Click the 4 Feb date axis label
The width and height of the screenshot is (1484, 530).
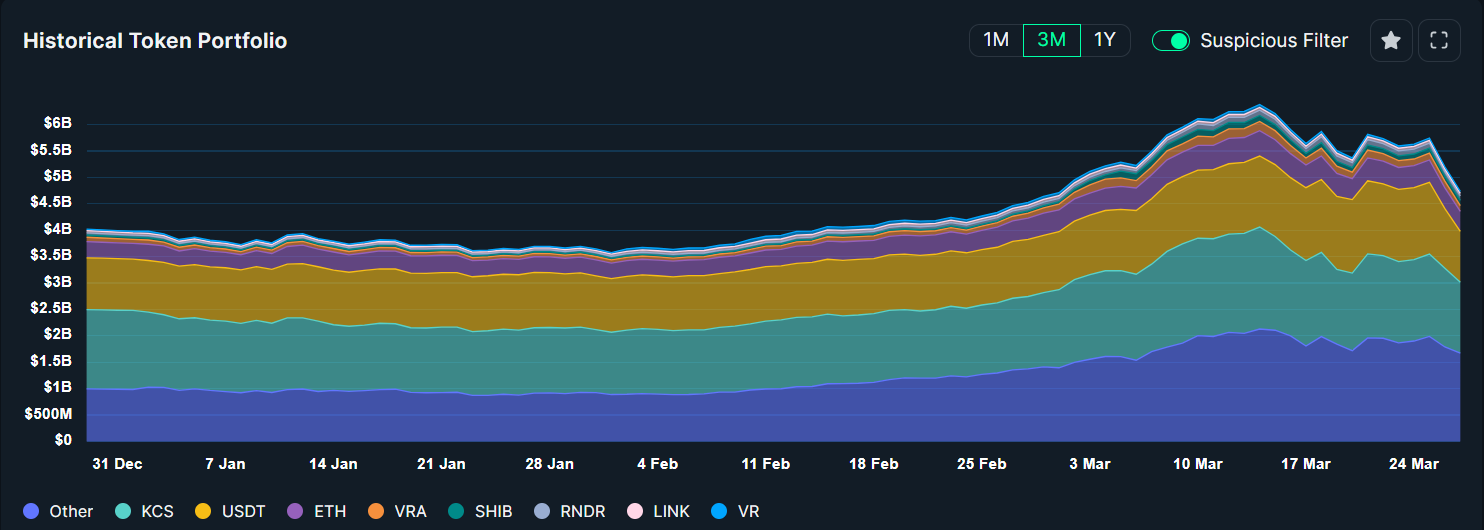[x=657, y=464]
